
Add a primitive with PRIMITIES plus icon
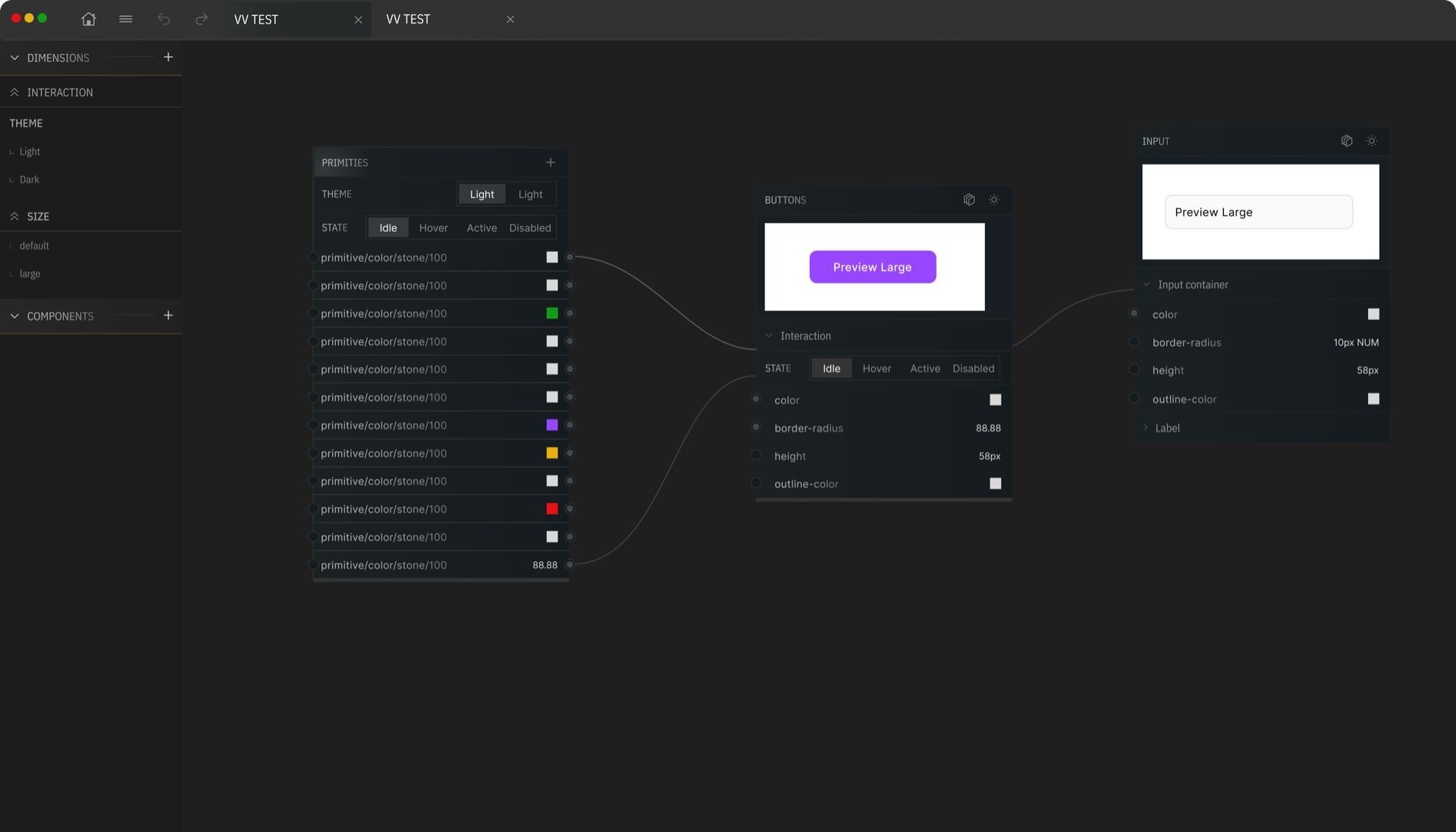point(551,162)
